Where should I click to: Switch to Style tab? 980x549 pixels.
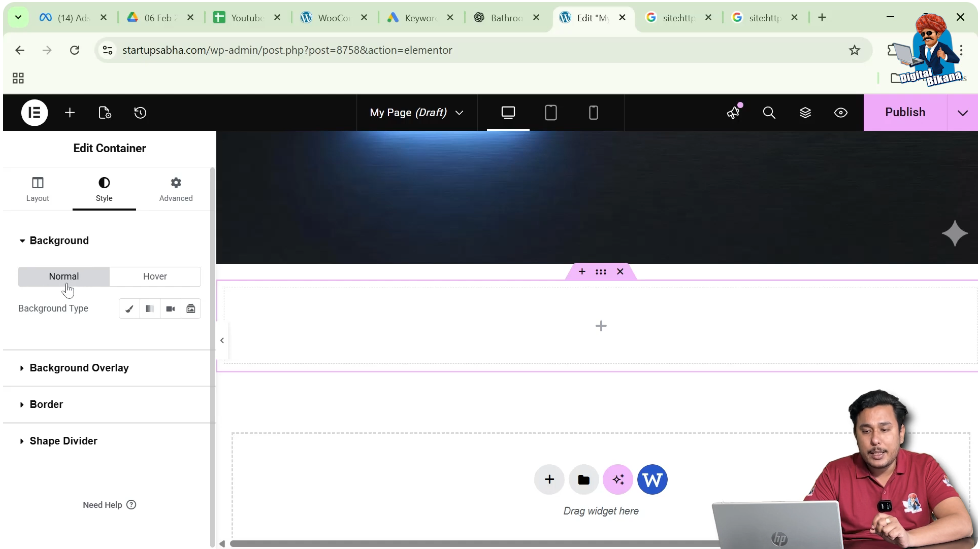(x=104, y=189)
